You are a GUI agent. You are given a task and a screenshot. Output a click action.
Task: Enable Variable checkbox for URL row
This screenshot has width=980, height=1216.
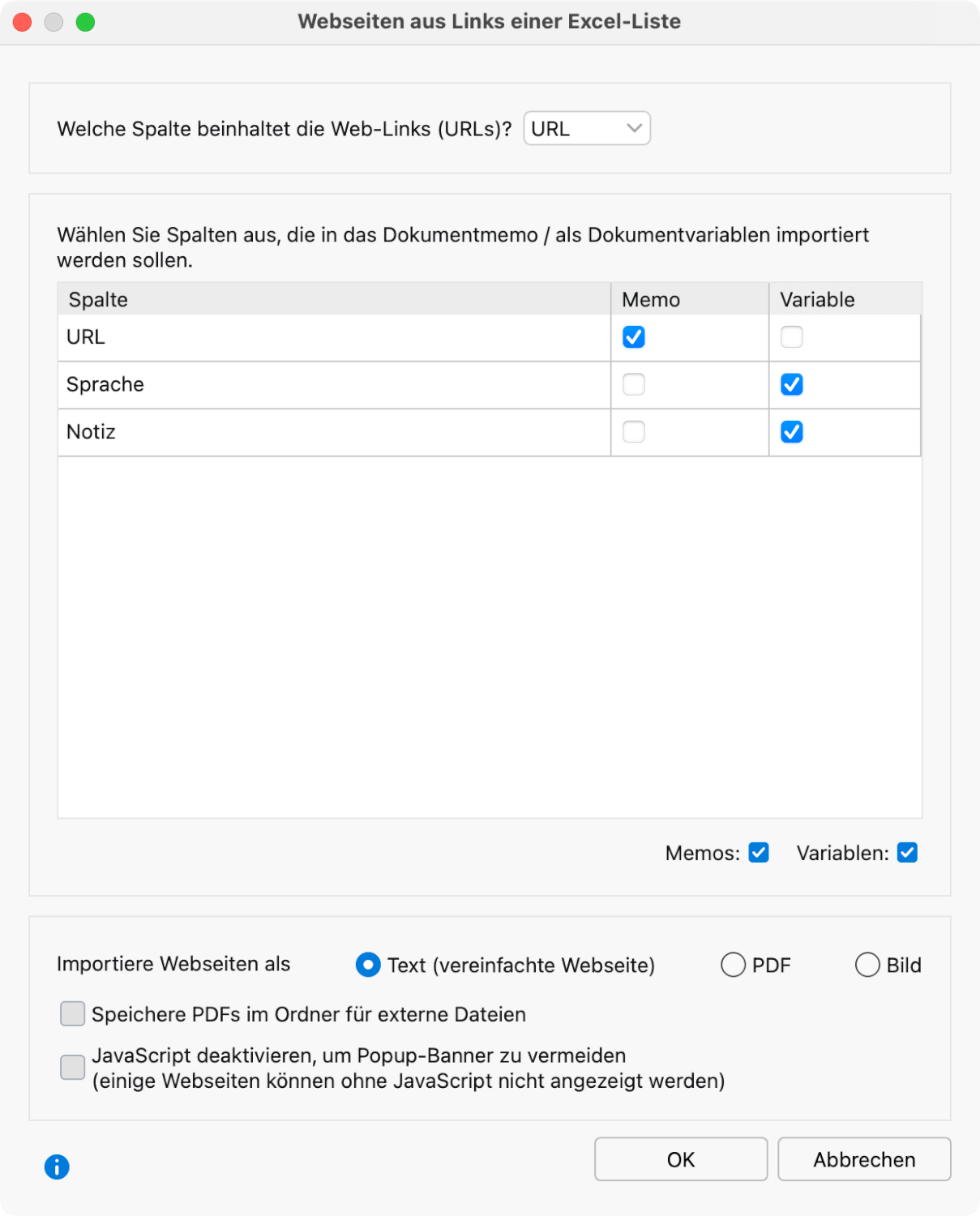792,337
